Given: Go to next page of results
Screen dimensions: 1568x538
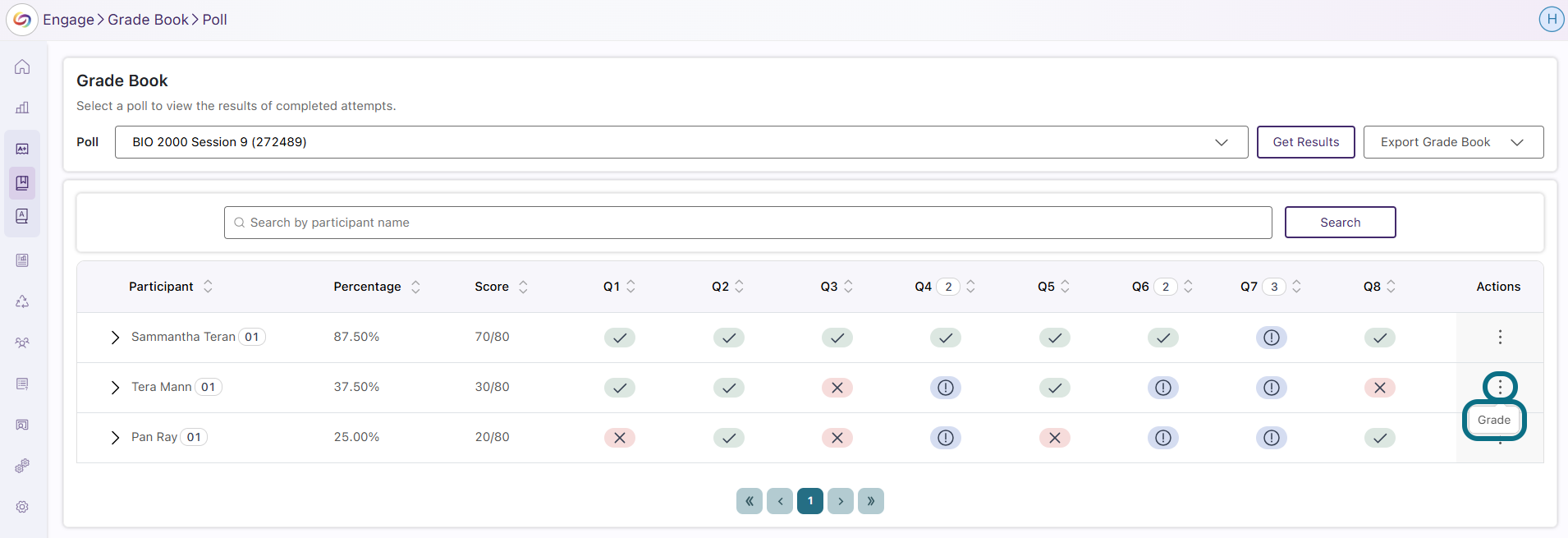Looking at the screenshot, I should click(841, 501).
